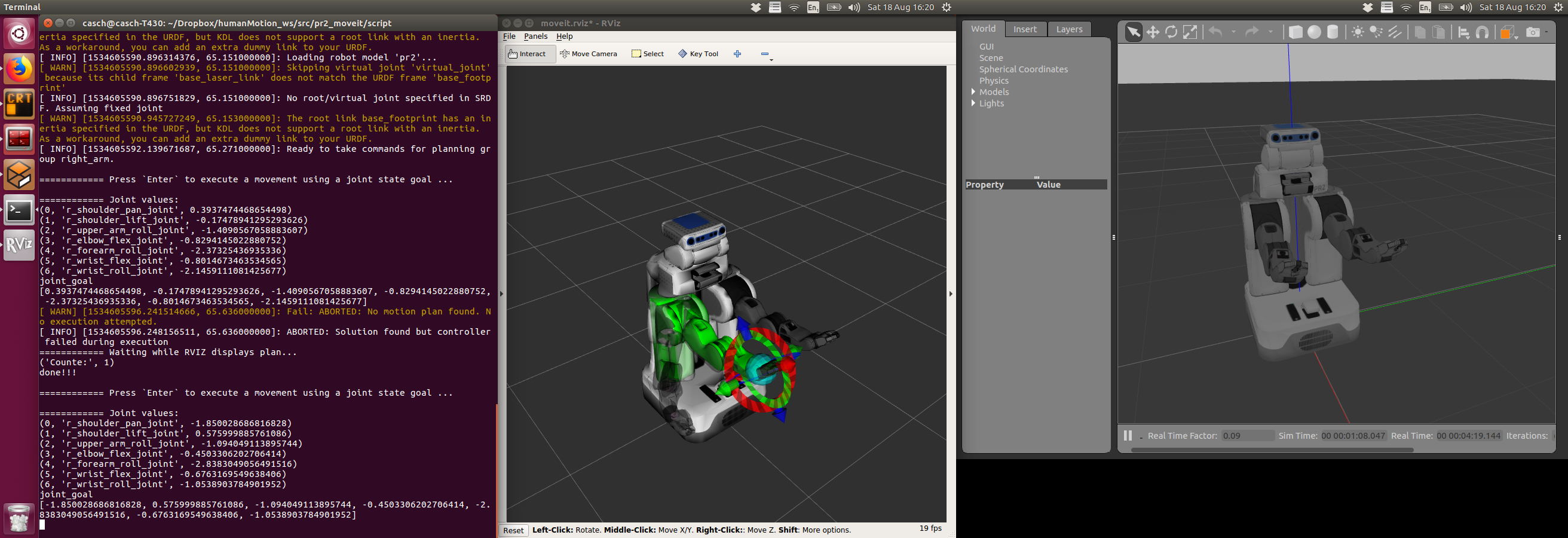Image resolution: width=1568 pixels, height=538 pixels.
Task: Select Scene in the World tree
Action: (x=991, y=58)
